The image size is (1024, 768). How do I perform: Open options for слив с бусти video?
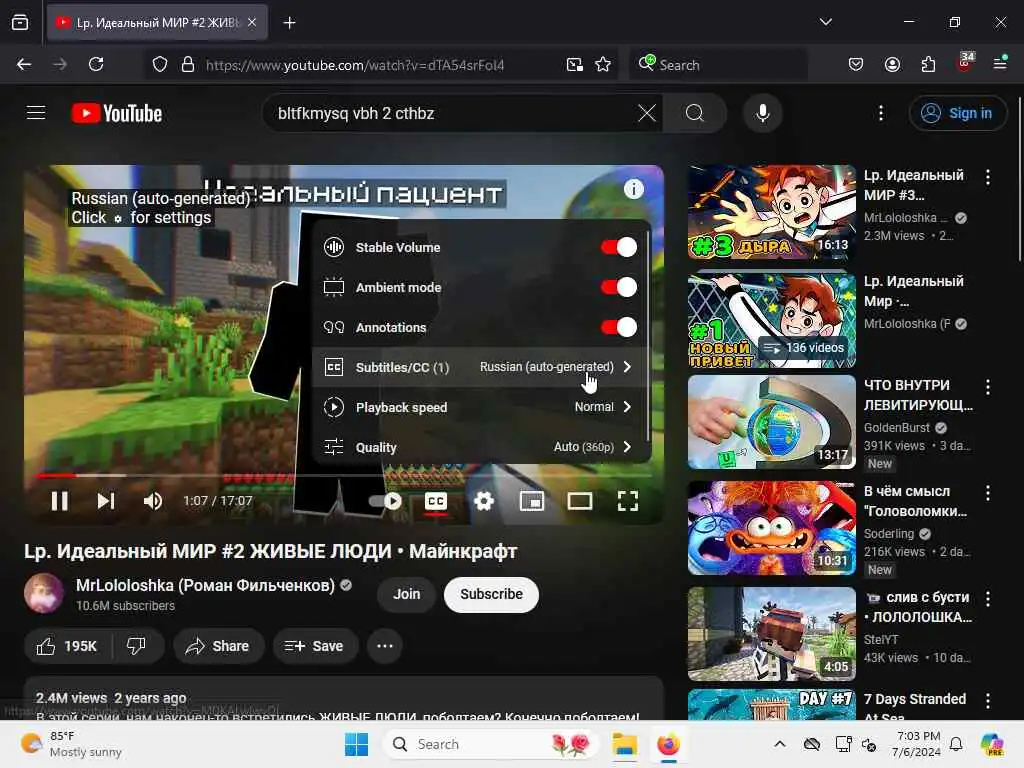[987, 599]
